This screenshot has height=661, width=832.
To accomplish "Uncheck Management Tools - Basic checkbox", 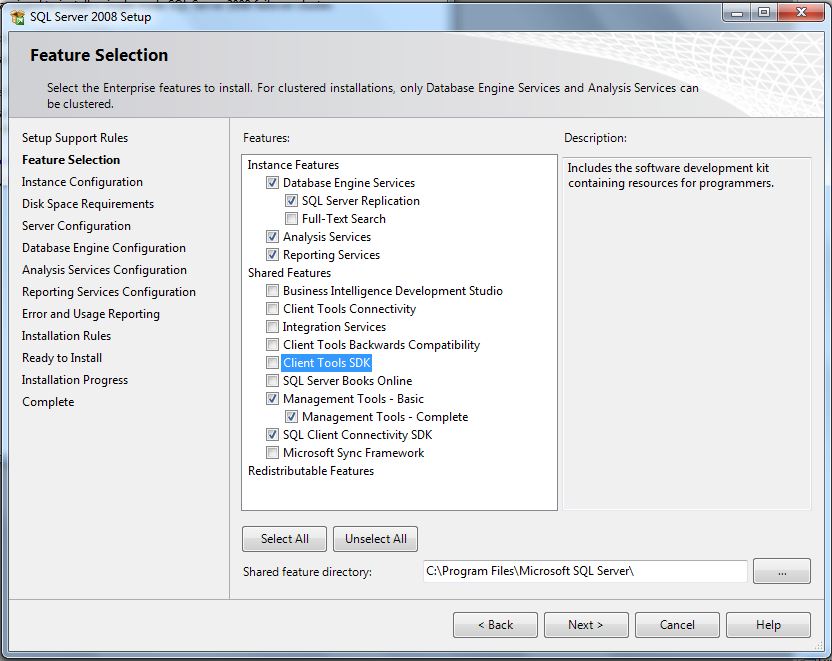I will pos(272,399).
